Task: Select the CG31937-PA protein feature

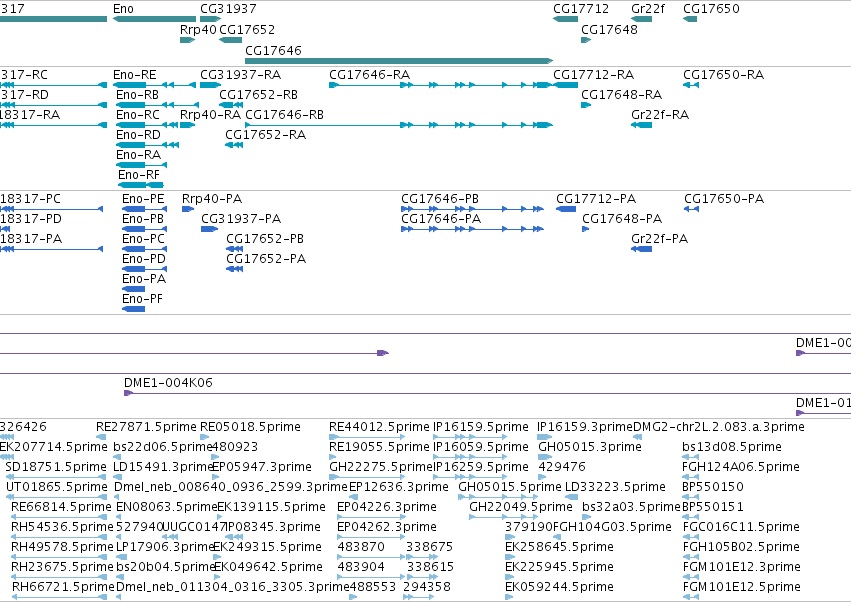Action: (209, 229)
